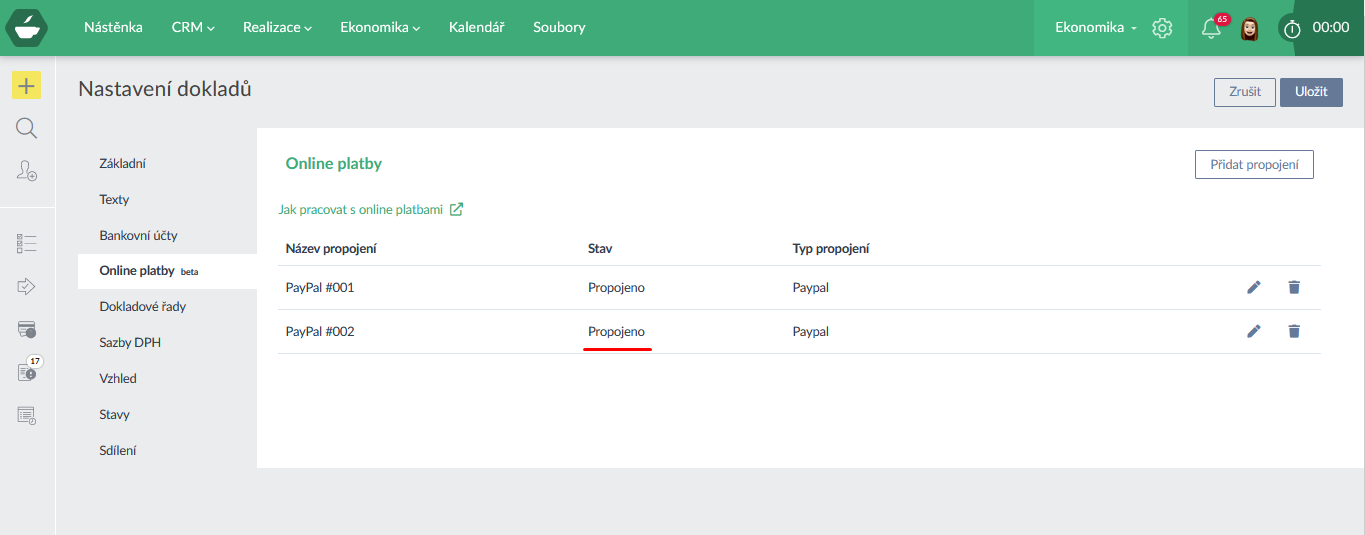Open notifications bell with 65 badge
1365x535 pixels.
coord(1211,28)
